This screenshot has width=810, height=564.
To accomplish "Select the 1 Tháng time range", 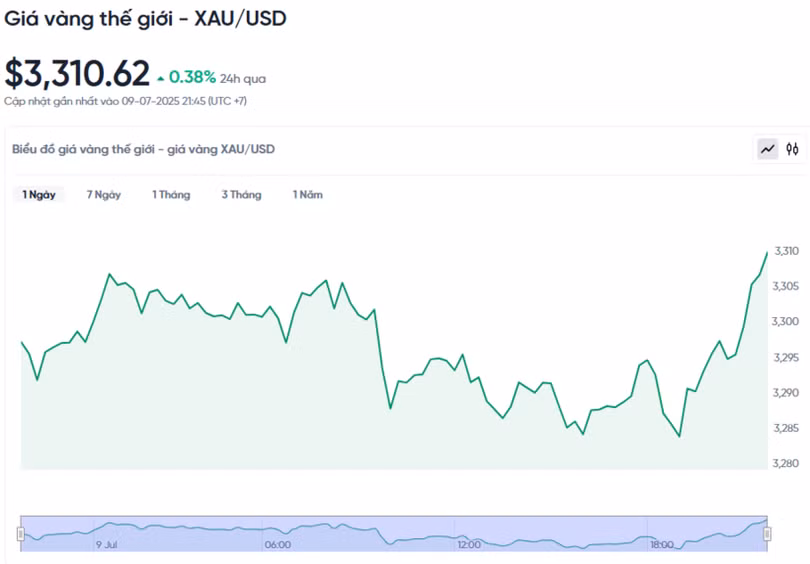I will [x=171, y=195].
